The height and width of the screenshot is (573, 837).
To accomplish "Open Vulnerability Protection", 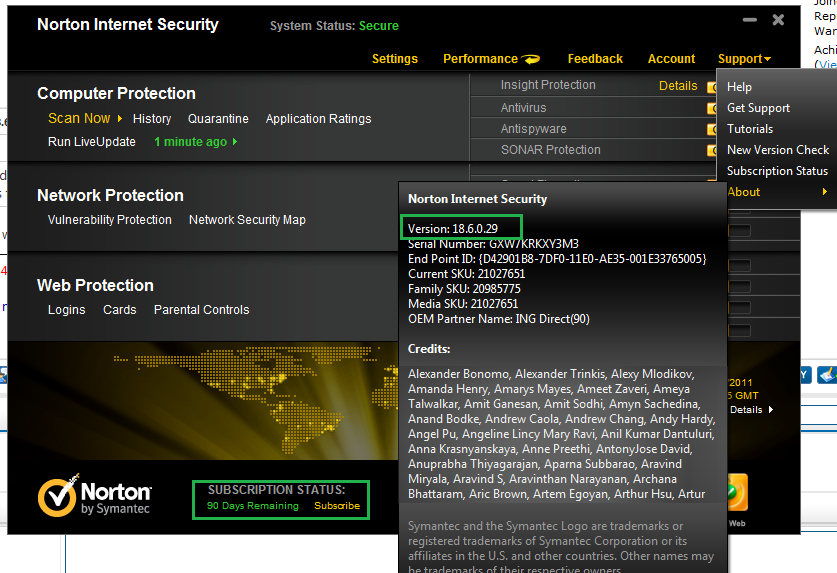I will click(109, 219).
